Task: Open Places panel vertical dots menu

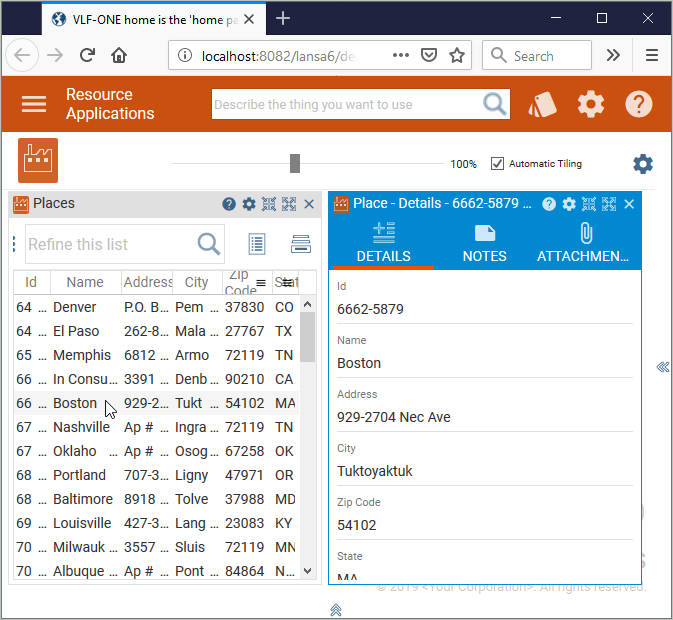Action: pyautogui.click(x=14, y=244)
